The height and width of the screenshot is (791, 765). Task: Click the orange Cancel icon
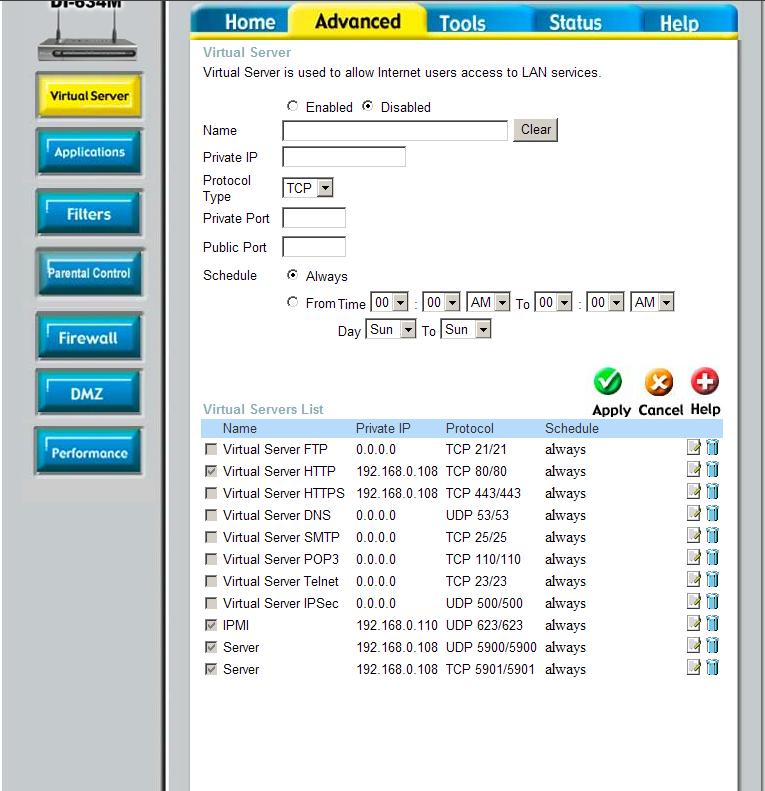tap(658, 382)
